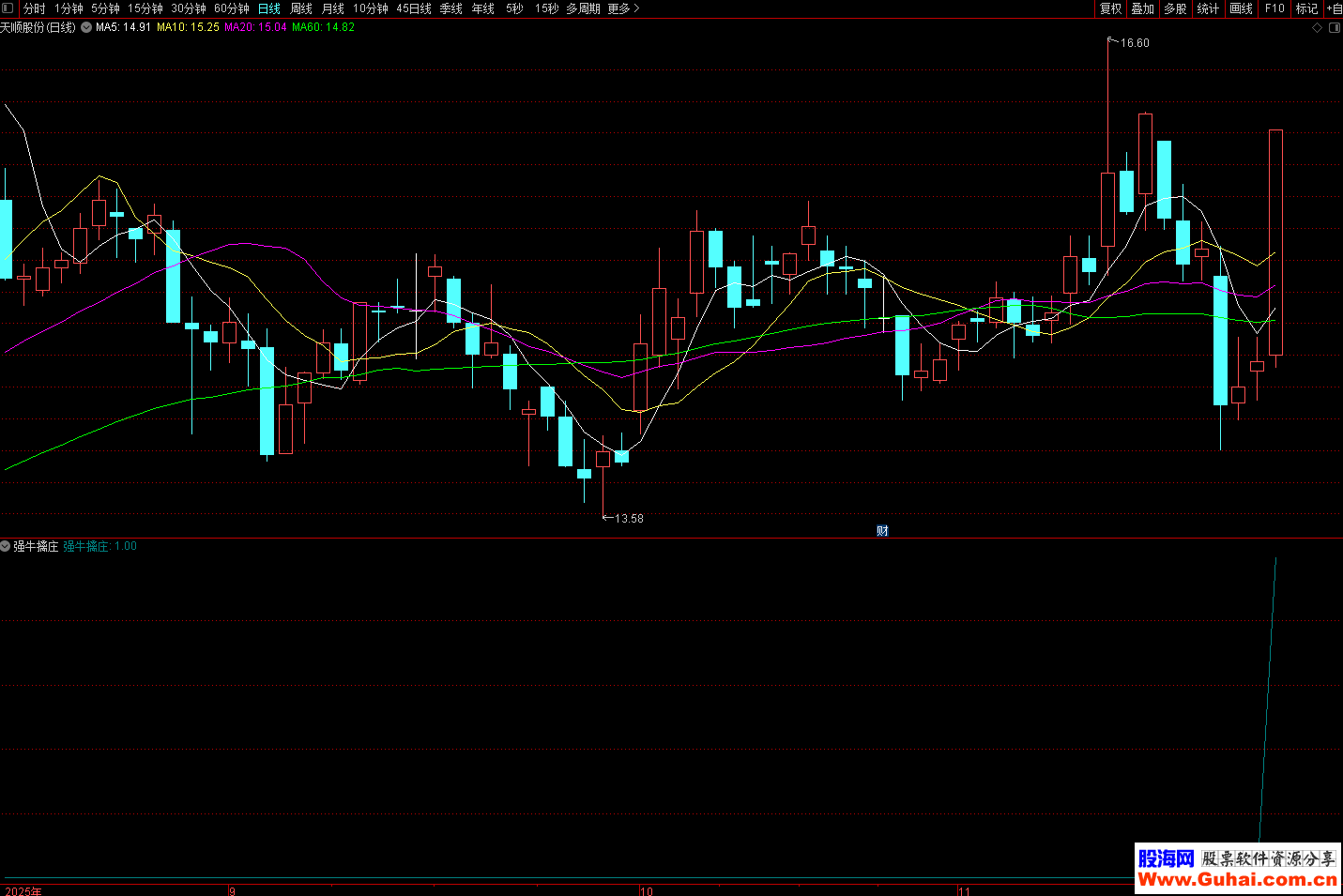
Task: Expand 更多 more periods menu
Action: click(623, 8)
